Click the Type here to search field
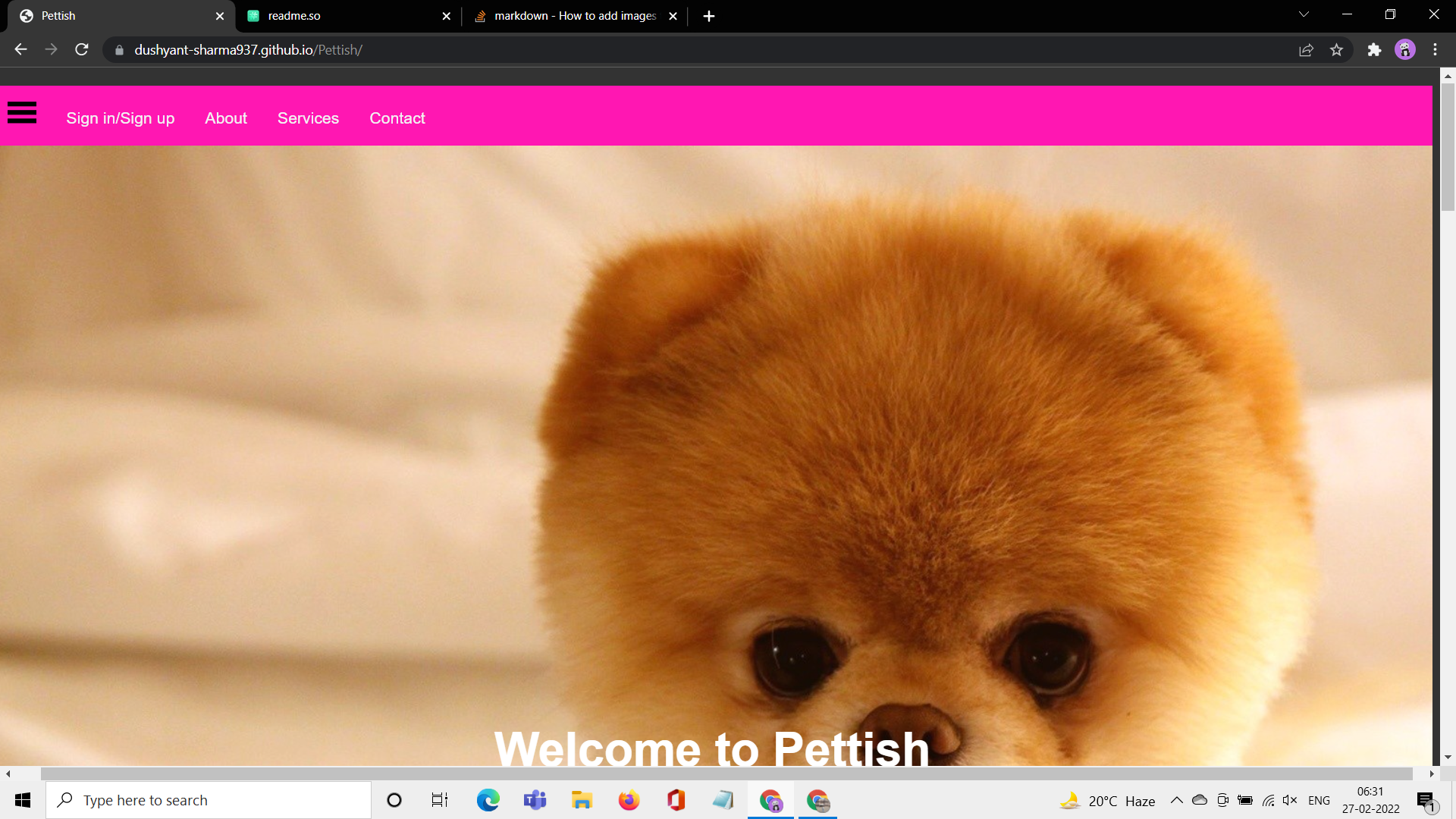The image size is (1456, 819). point(209,800)
